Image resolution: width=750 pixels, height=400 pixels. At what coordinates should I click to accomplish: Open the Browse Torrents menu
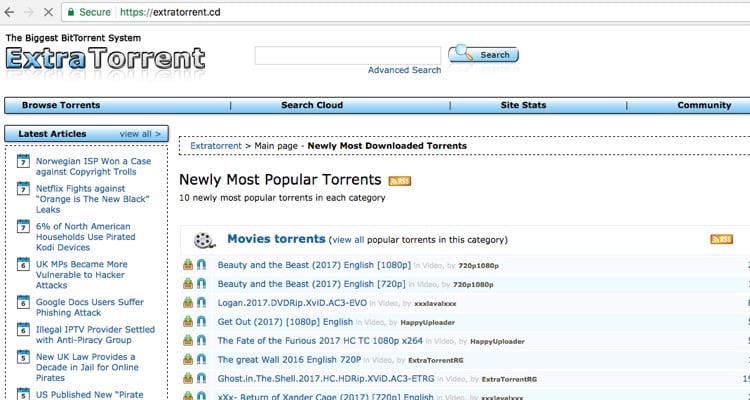[61, 105]
